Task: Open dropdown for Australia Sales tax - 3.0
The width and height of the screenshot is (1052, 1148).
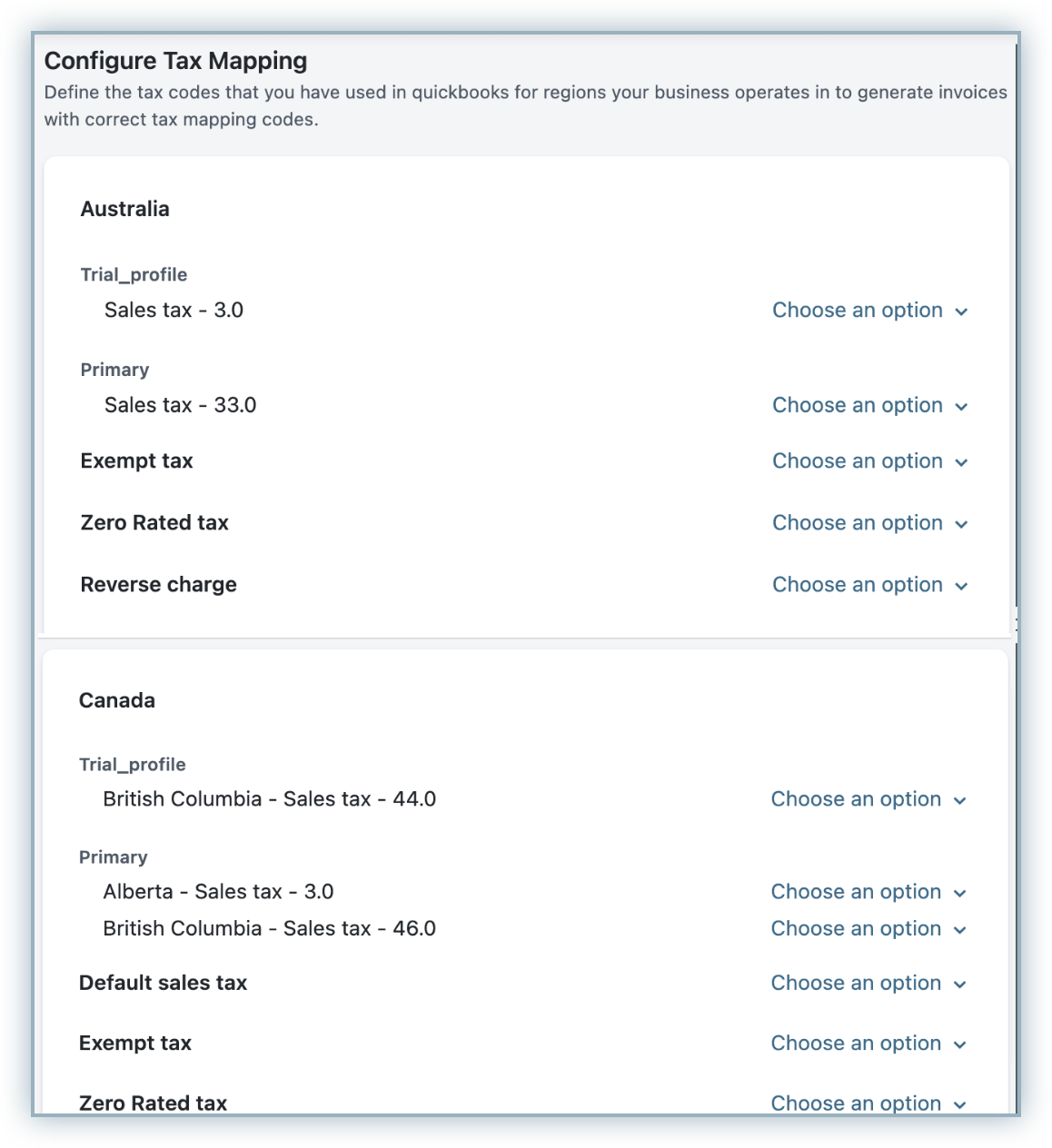Action: (869, 311)
